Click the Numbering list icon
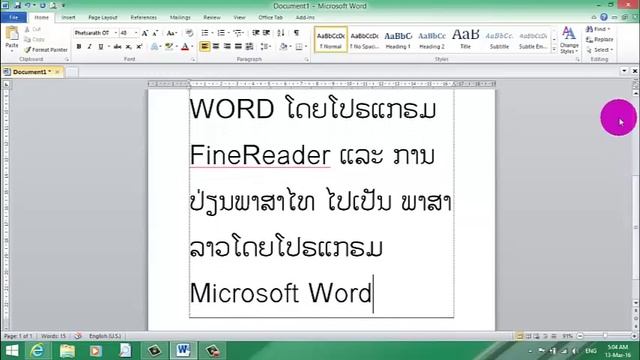 pyautogui.click(x=222, y=33)
